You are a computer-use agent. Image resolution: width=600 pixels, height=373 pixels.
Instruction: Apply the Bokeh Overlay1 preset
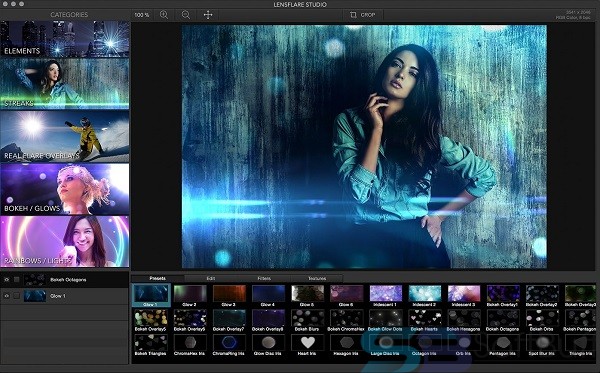[x=503, y=296]
